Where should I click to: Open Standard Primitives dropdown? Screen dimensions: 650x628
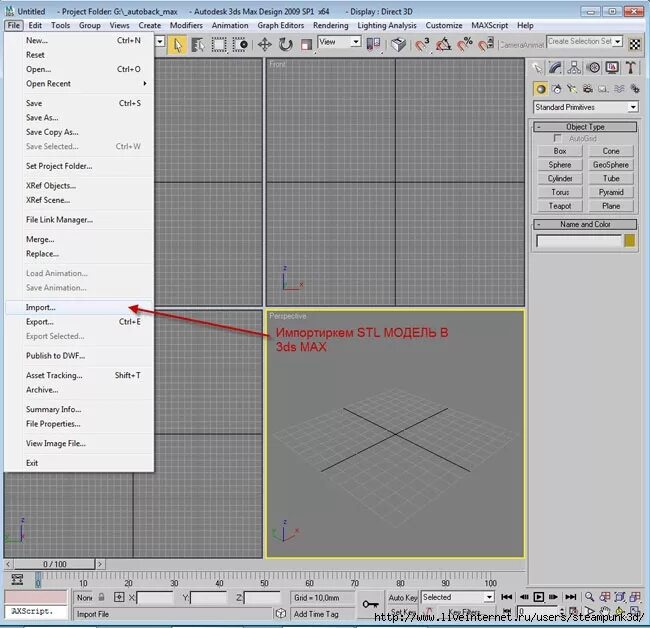tap(585, 107)
